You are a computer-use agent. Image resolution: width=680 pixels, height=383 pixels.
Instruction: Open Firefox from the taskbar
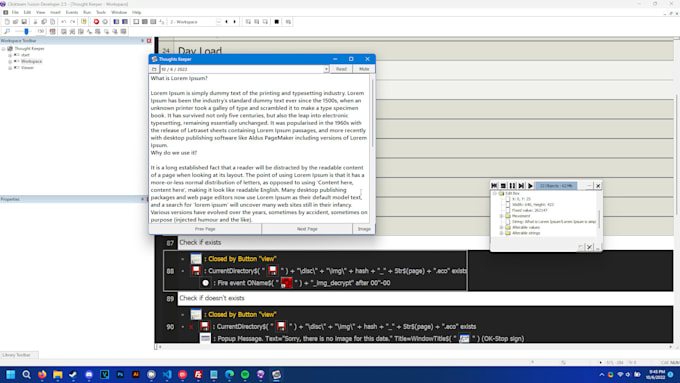coord(42,374)
